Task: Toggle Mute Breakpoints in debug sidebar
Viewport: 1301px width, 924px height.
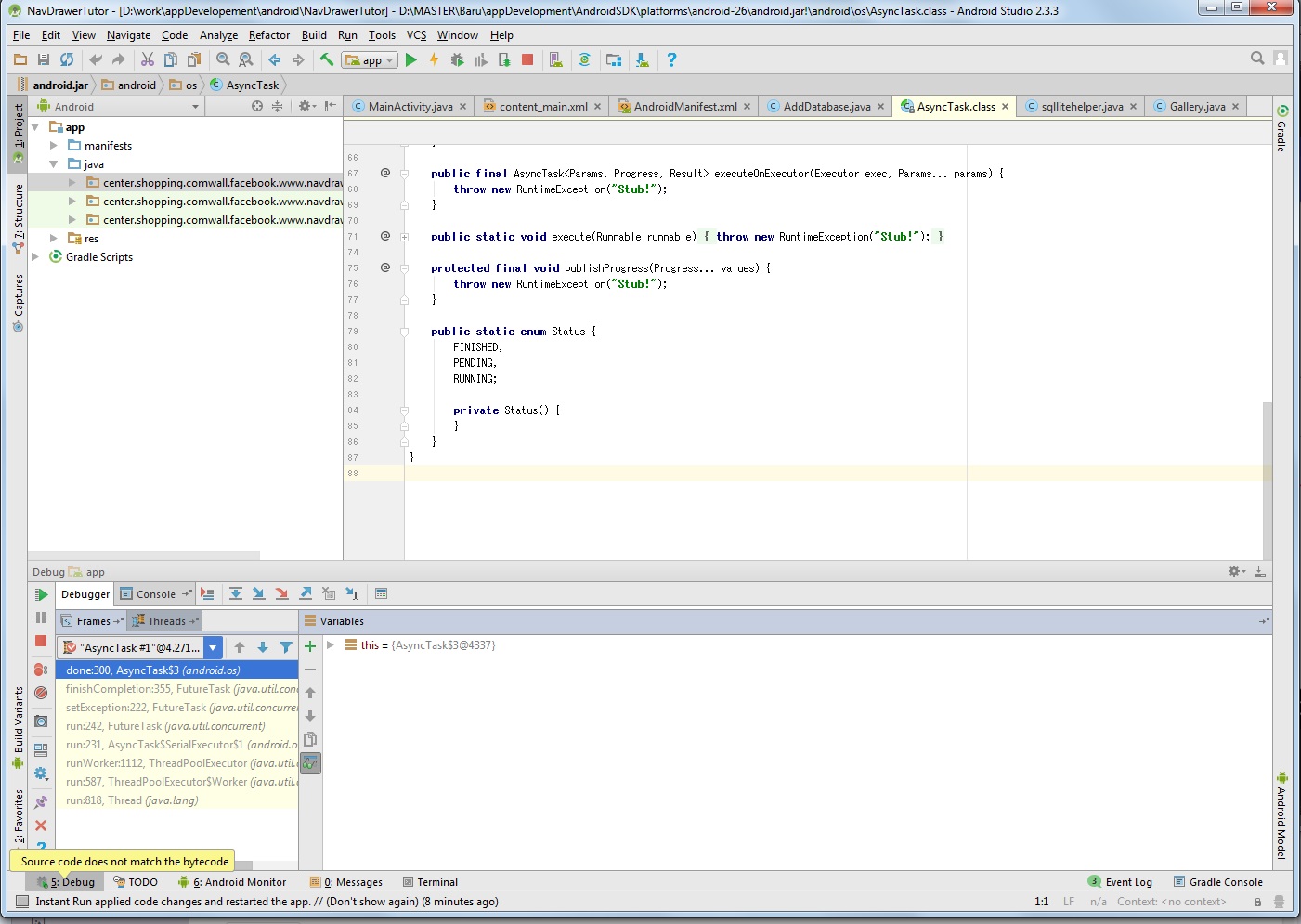Action: pyautogui.click(x=41, y=693)
